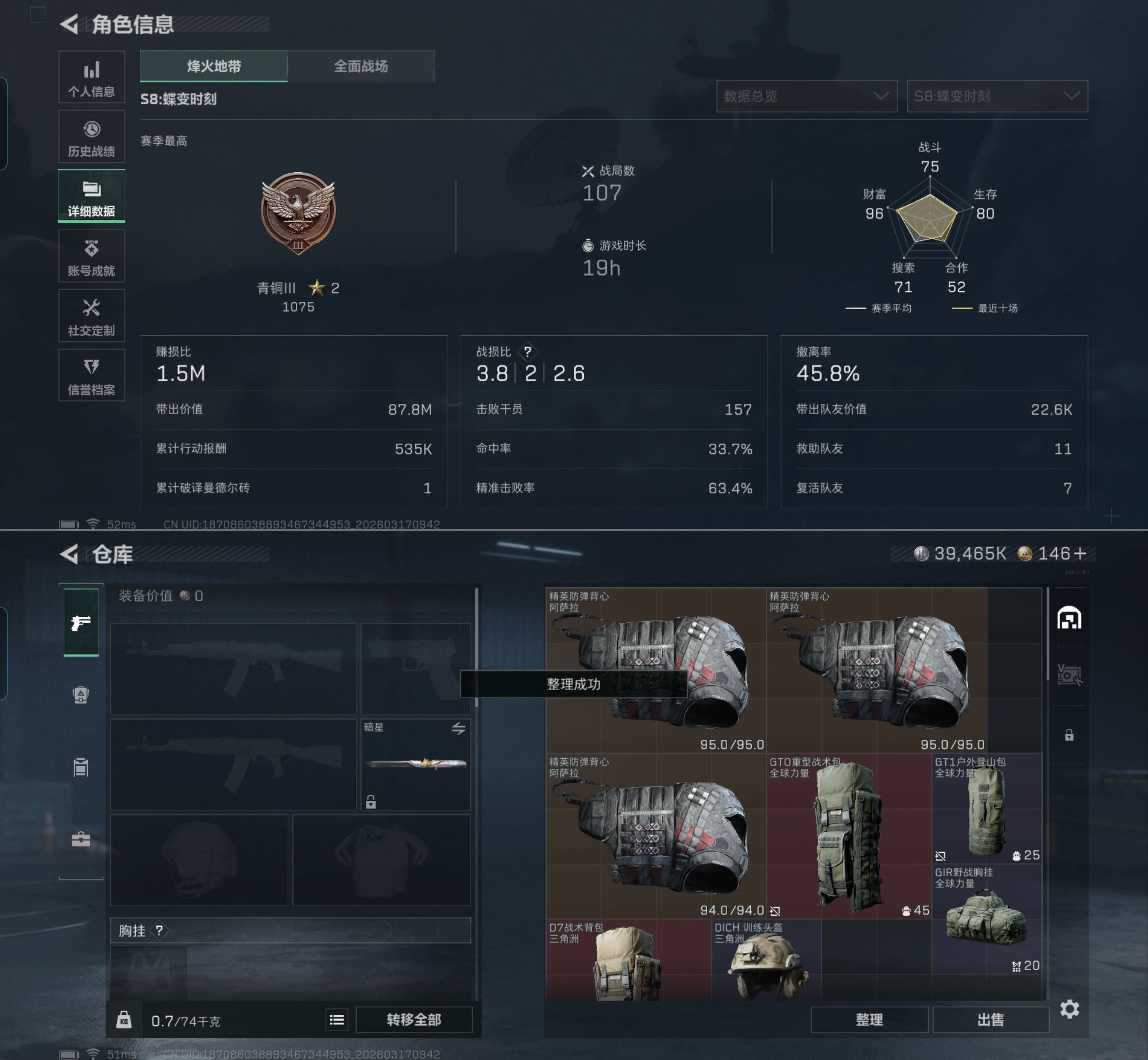
Task: Swap the 暗星 melee weapon slot
Action: point(458,728)
